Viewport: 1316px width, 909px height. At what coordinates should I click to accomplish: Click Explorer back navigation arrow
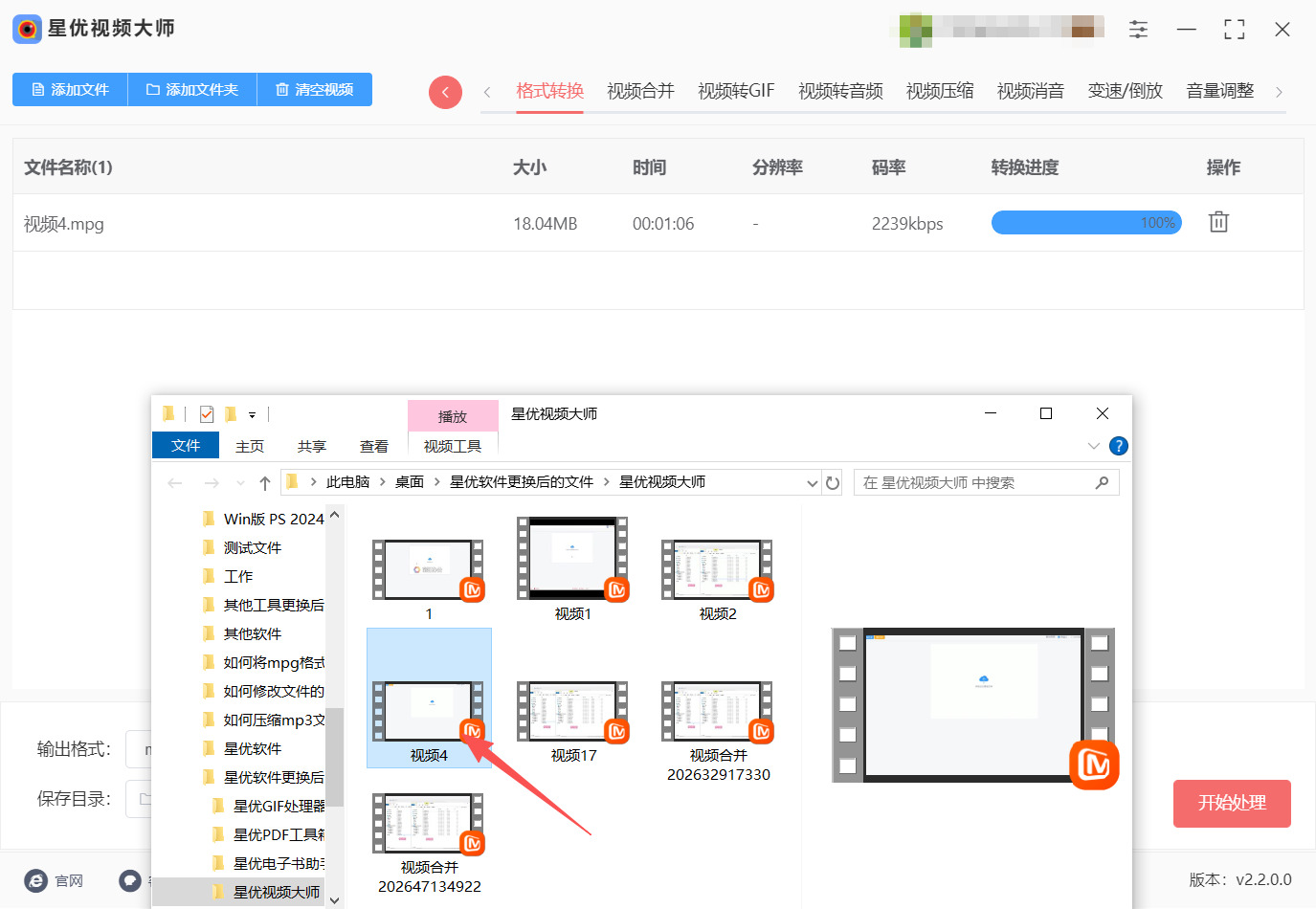(175, 483)
